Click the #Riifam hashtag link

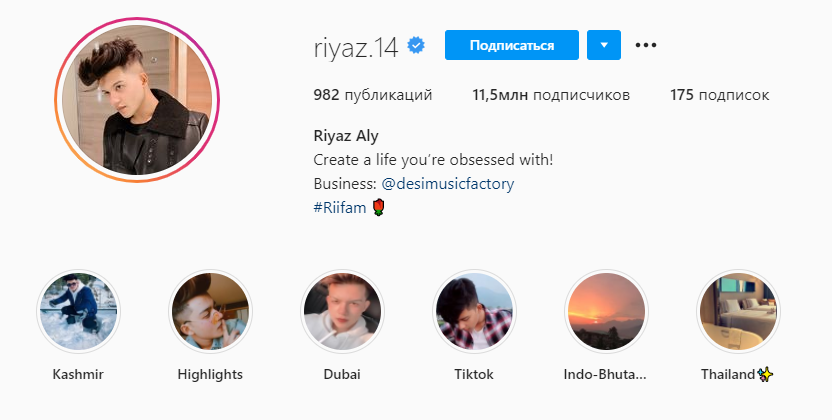click(340, 207)
